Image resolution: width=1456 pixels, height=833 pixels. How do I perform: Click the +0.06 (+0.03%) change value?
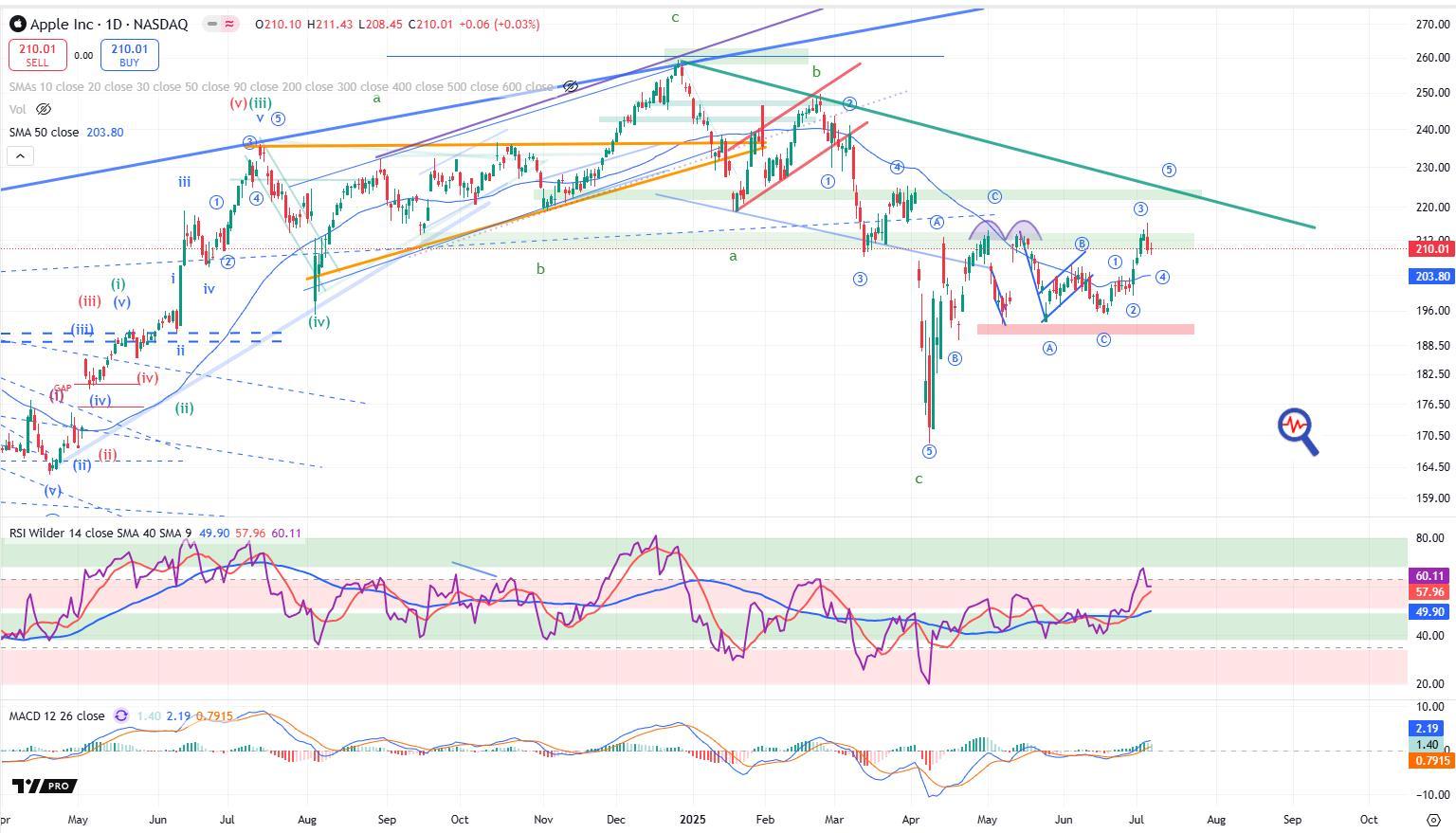499,25
